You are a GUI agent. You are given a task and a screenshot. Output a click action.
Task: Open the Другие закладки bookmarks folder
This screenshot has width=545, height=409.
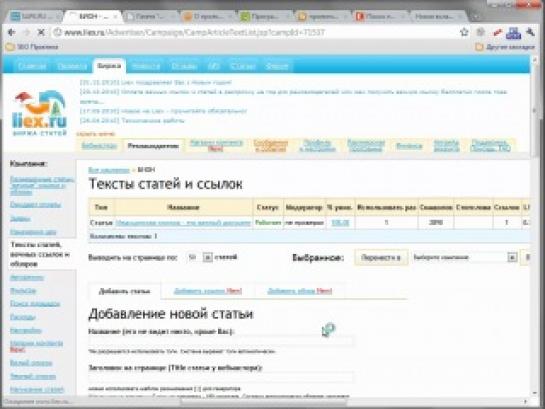pyautogui.click(x=505, y=47)
